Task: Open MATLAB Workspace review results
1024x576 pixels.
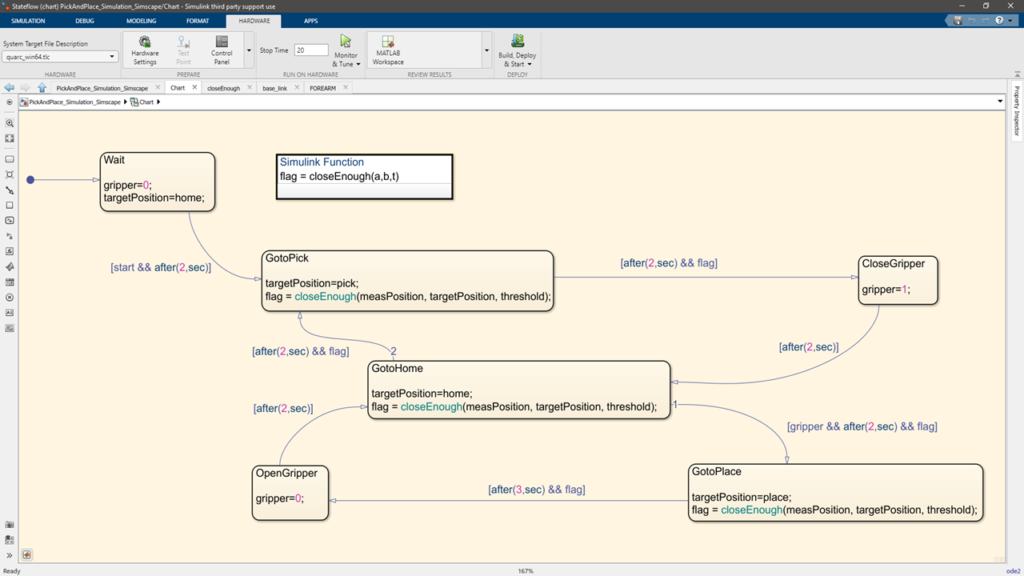Action: click(x=389, y=50)
